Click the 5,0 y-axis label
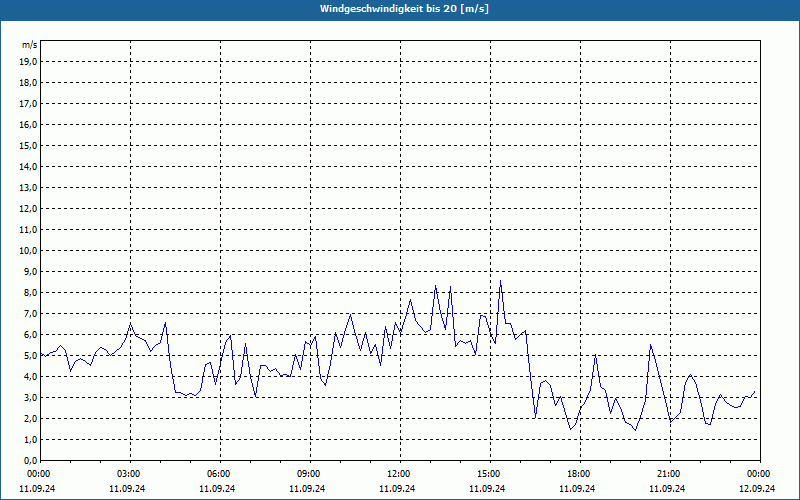Image resolution: width=800 pixels, height=500 pixels. pos(30,356)
